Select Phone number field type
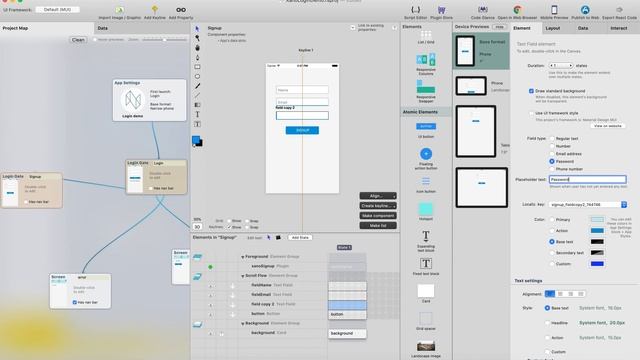Viewport: 640px width, 360px height. (x=552, y=169)
